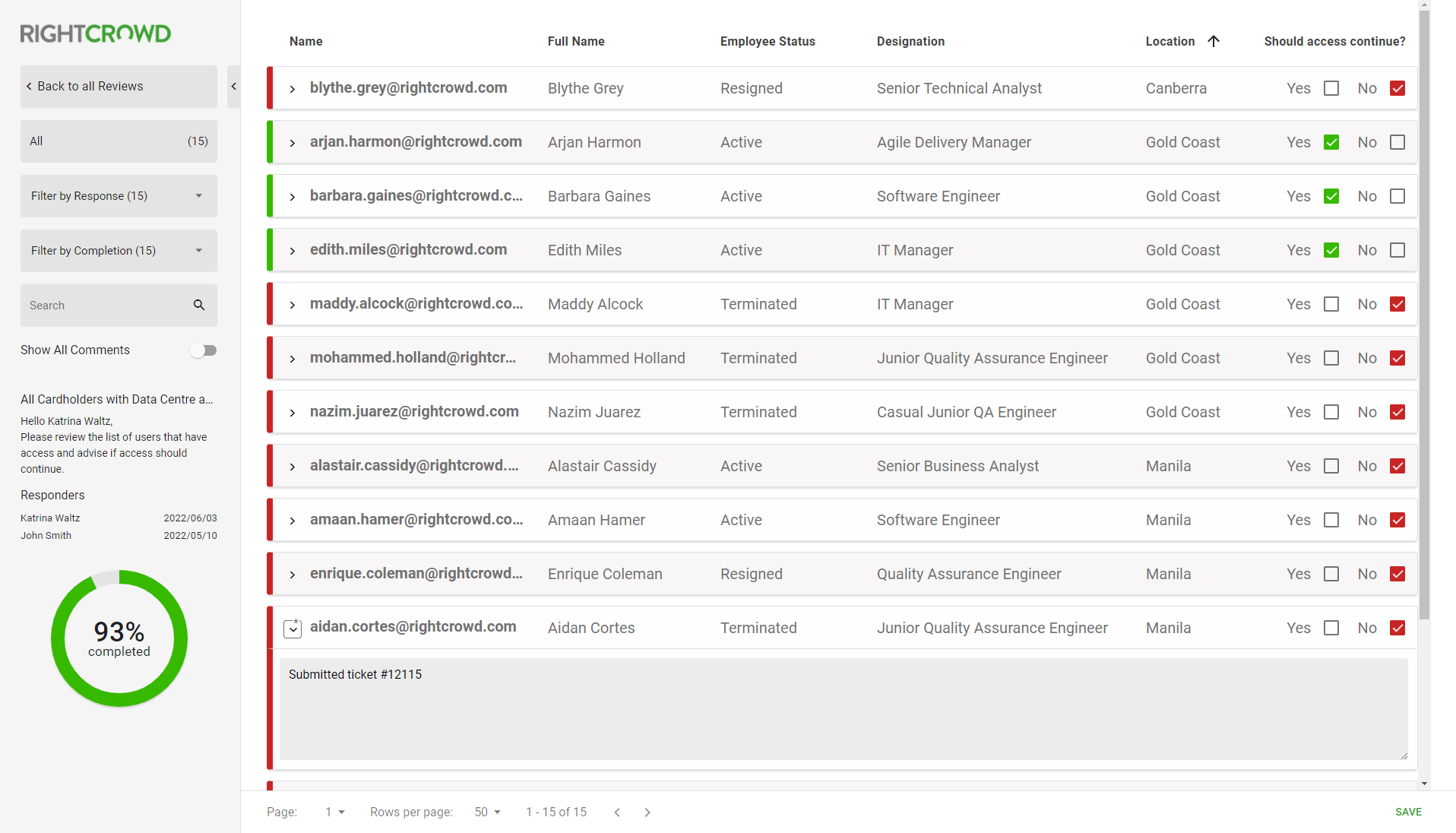Click the RightCrowd logo

(95, 33)
